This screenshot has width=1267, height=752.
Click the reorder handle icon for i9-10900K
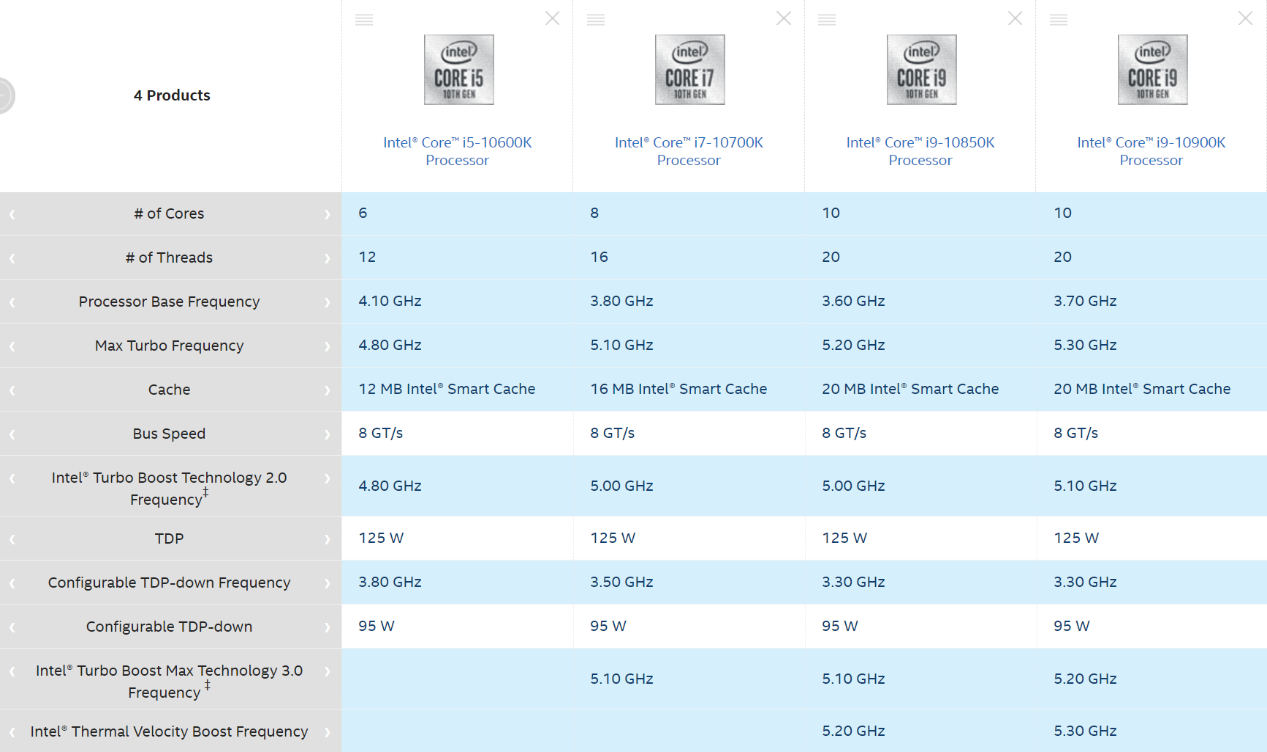click(1058, 20)
